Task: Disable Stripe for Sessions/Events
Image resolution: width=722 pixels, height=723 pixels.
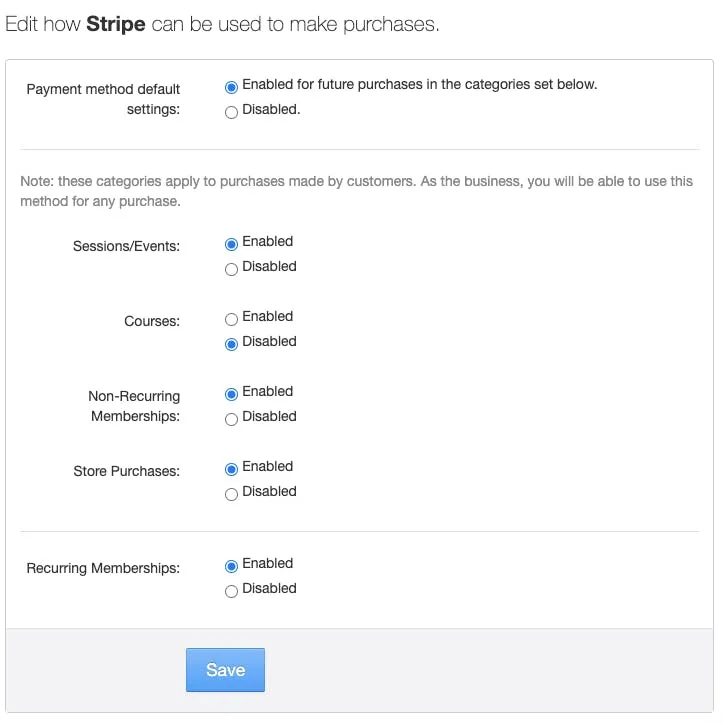Action: [231, 269]
